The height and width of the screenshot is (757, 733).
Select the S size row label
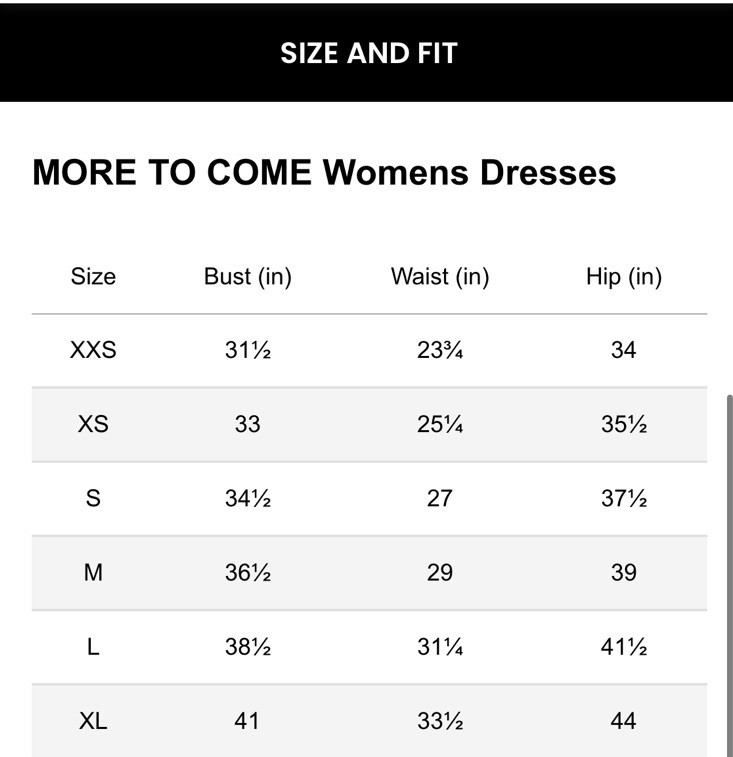pyautogui.click(x=93, y=498)
